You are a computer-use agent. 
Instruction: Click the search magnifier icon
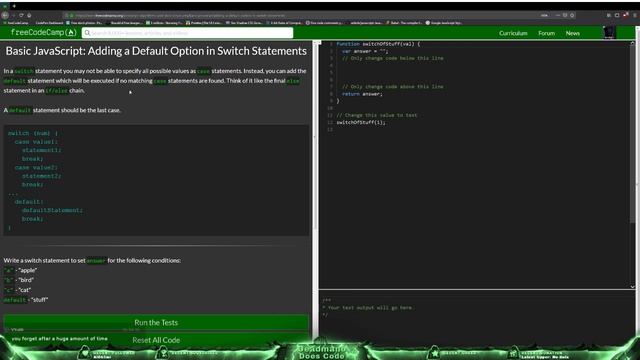click(x=87, y=33)
